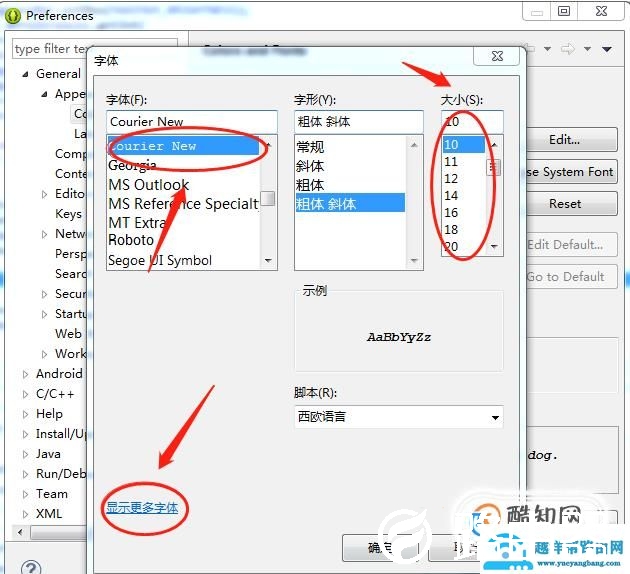Viewport: 630px width, 574px height.
Task: Click the Edit... button
Action: pyautogui.click(x=570, y=140)
